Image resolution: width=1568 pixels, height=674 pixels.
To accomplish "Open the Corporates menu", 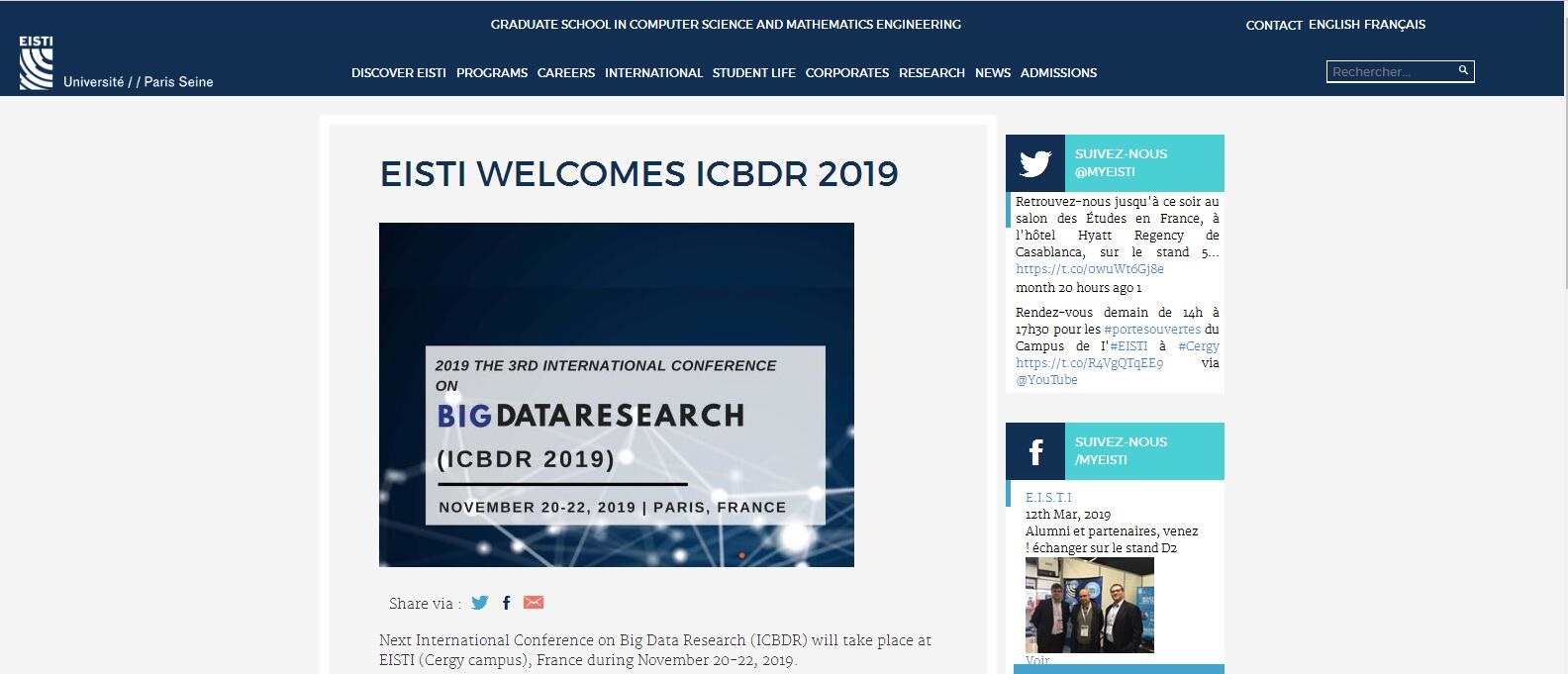I will pos(847,73).
